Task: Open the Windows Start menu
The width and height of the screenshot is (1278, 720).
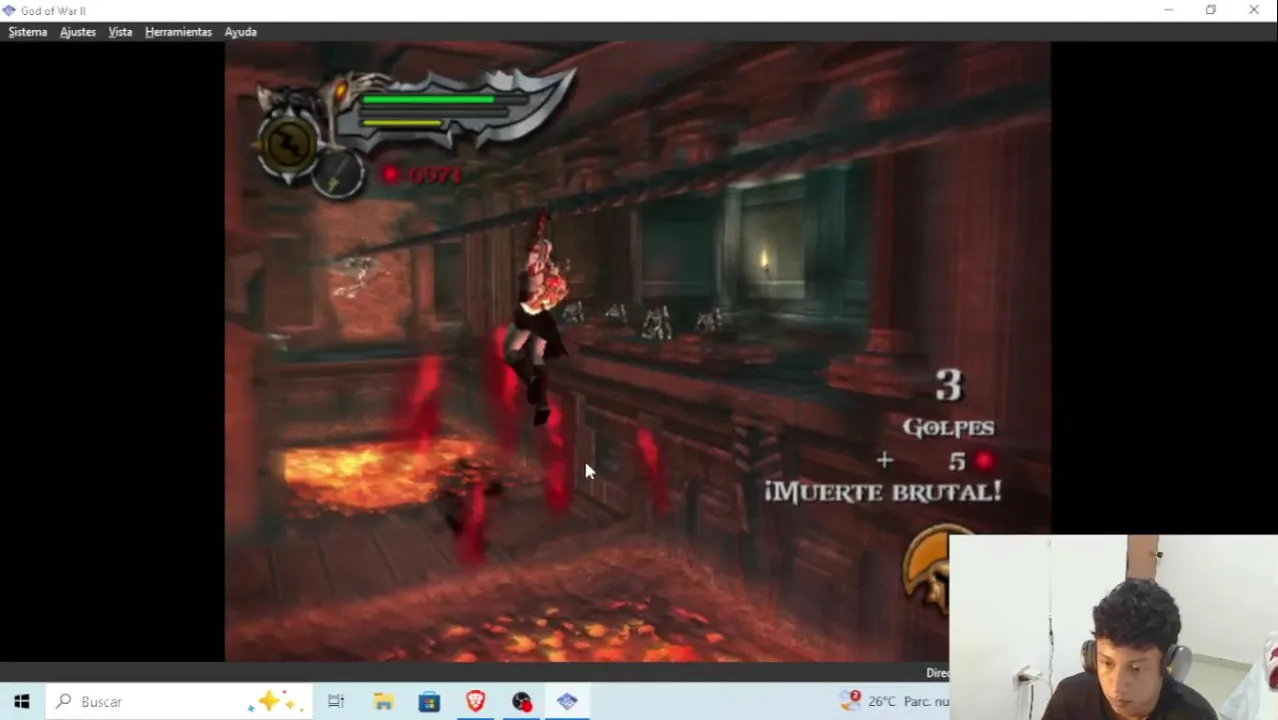Action: [x=22, y=702]
